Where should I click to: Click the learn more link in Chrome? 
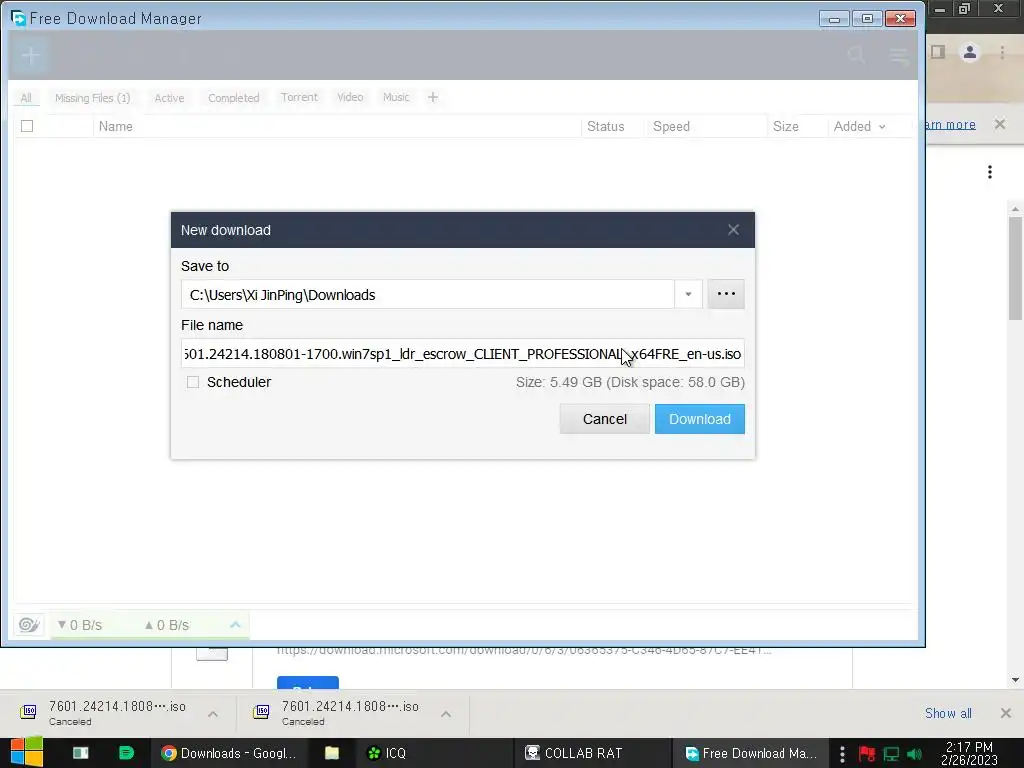[951, 124]
